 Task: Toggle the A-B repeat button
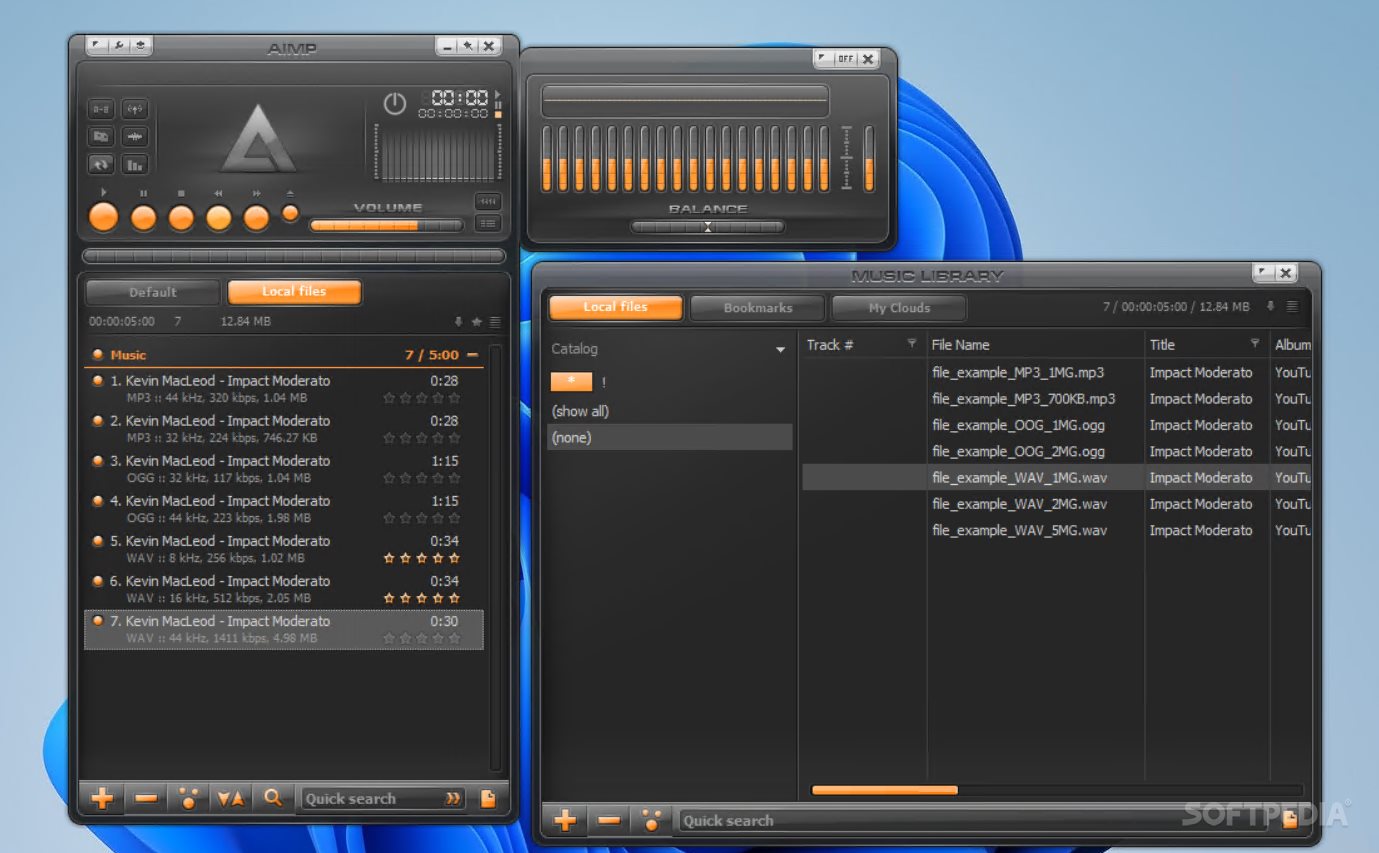(x=102, y=108)
